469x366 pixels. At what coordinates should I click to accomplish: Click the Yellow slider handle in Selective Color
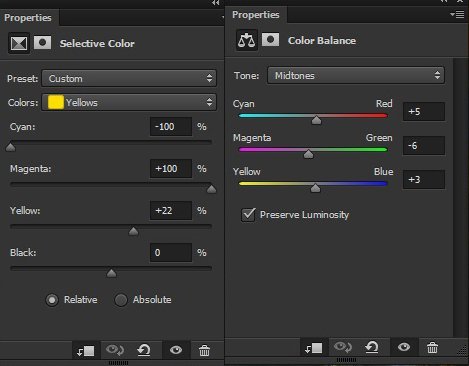(133, 231)
